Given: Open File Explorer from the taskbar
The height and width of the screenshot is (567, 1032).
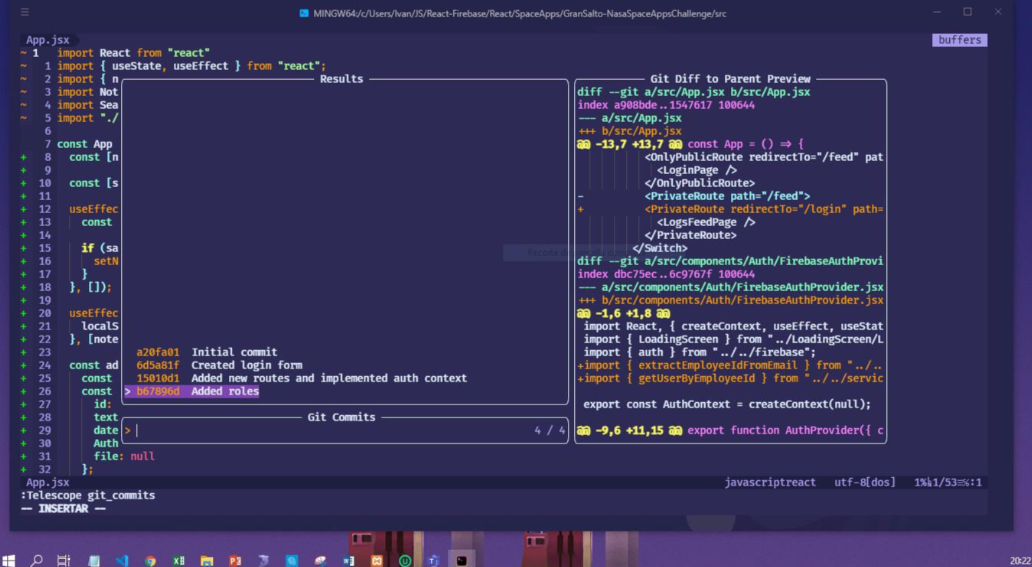Looking at the screenshot, I should 206,560.
